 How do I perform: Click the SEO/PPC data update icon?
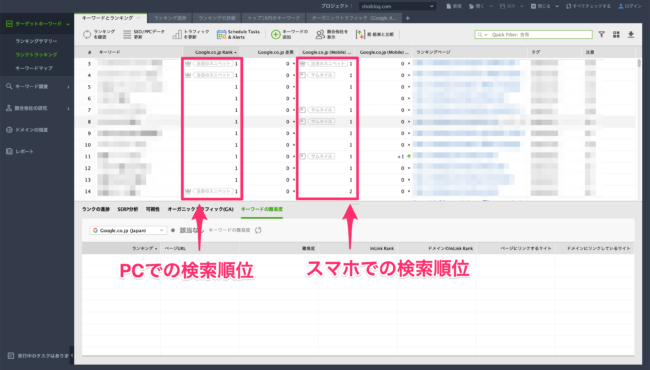127,34
